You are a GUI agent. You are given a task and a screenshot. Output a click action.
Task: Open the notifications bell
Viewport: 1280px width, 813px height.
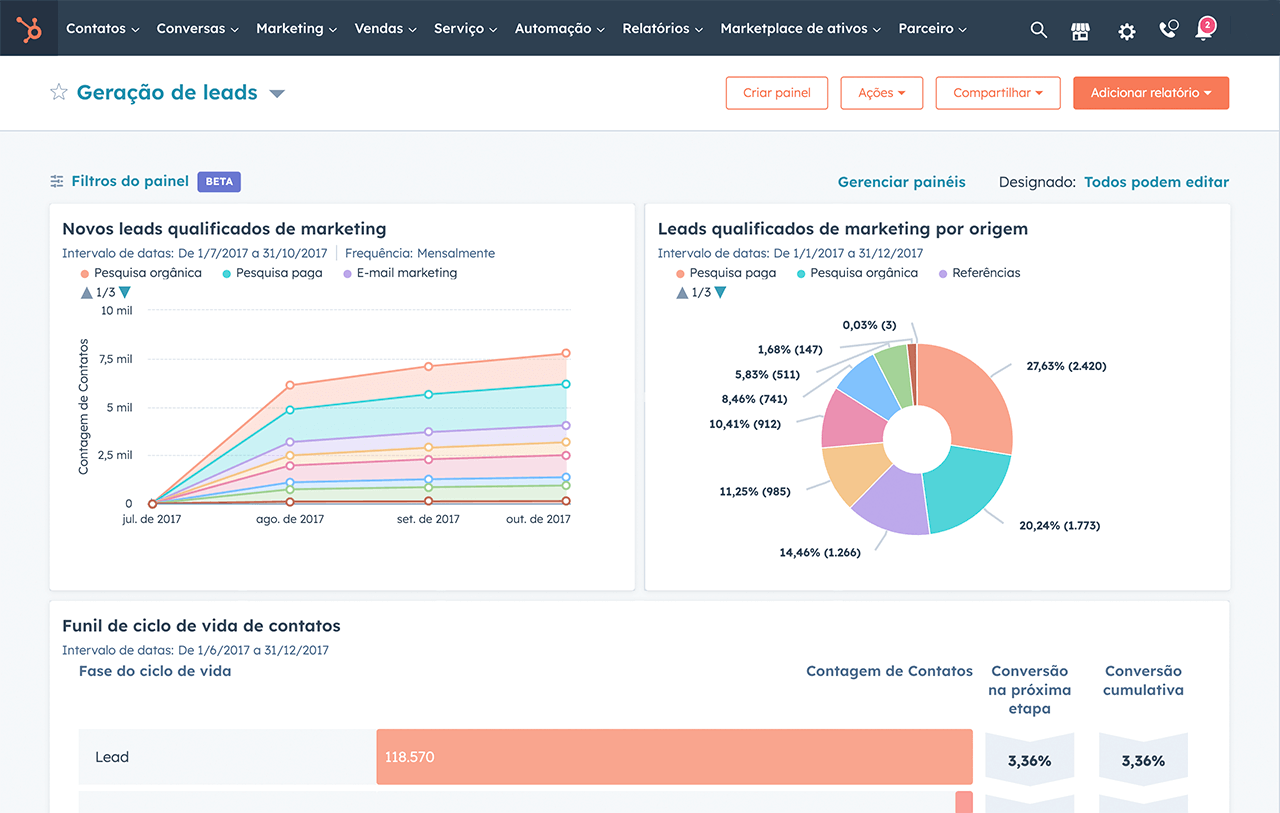(x=1204, y=30)
